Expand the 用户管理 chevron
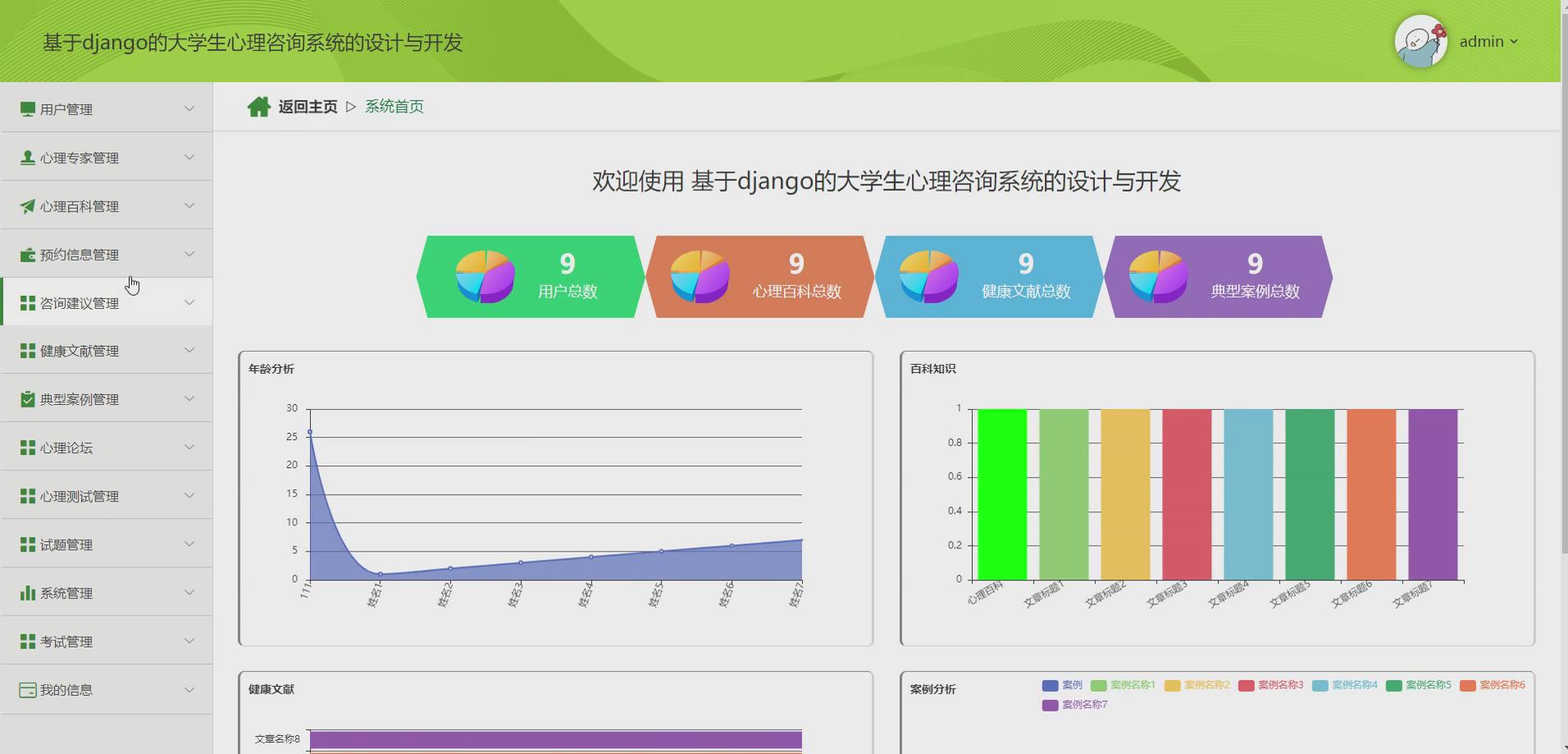This screenshot has width=1568, height=754. click(189, 108)
